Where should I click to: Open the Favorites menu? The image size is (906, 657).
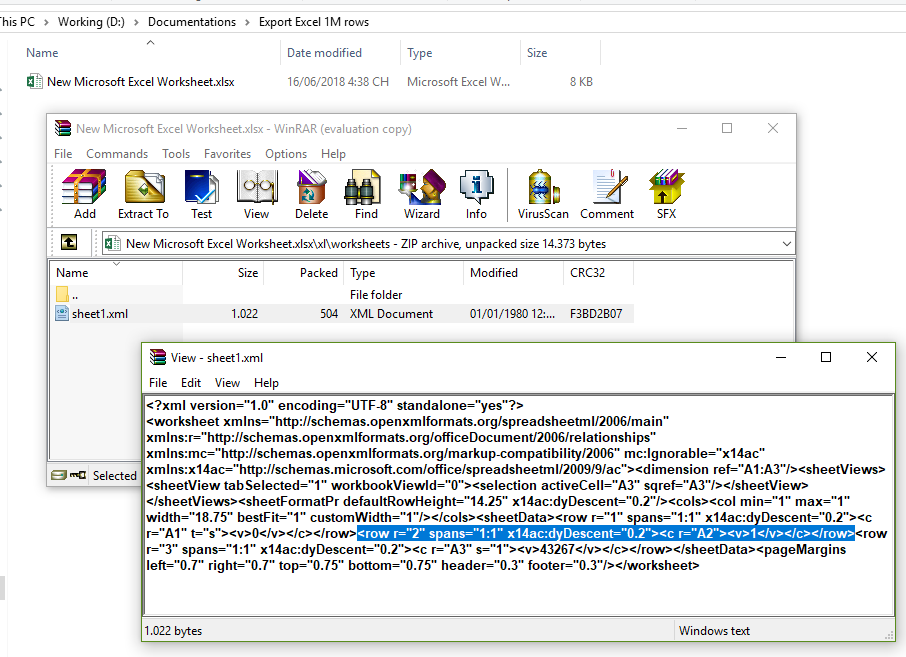pyautogui.click(x=227, y=154)
